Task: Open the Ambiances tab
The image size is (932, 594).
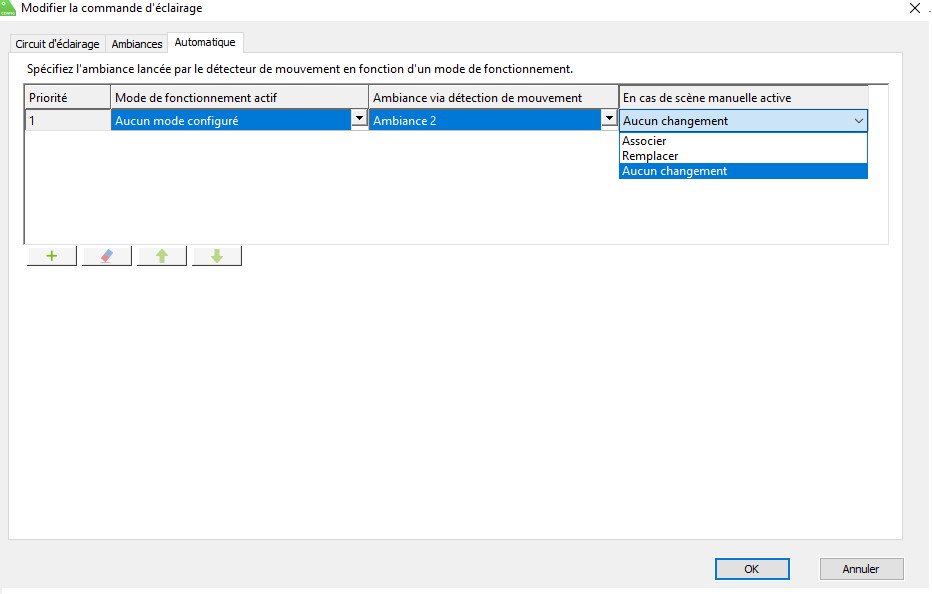Action: pyautogui.click(x=137, y=44)
